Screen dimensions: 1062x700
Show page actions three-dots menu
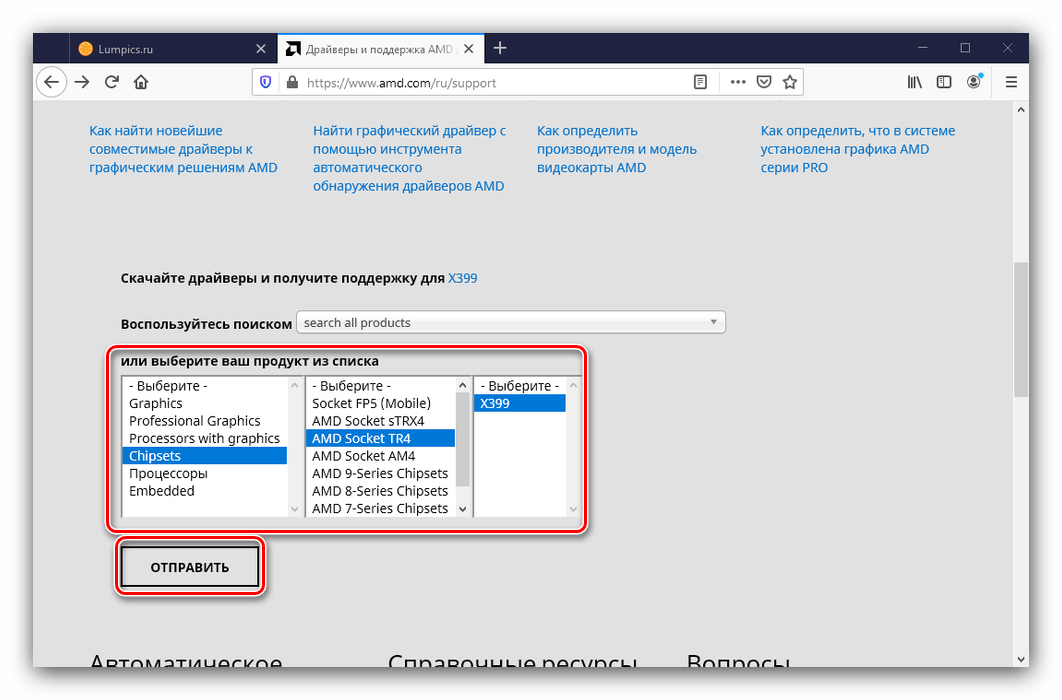738,82
